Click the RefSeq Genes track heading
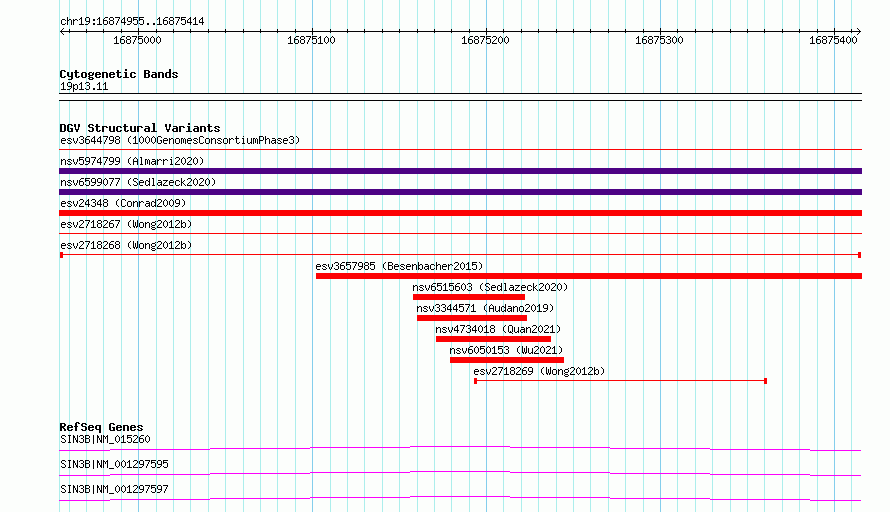Viewport: 890px width, 512px height. pyautogui.click(x=101, y=427)
